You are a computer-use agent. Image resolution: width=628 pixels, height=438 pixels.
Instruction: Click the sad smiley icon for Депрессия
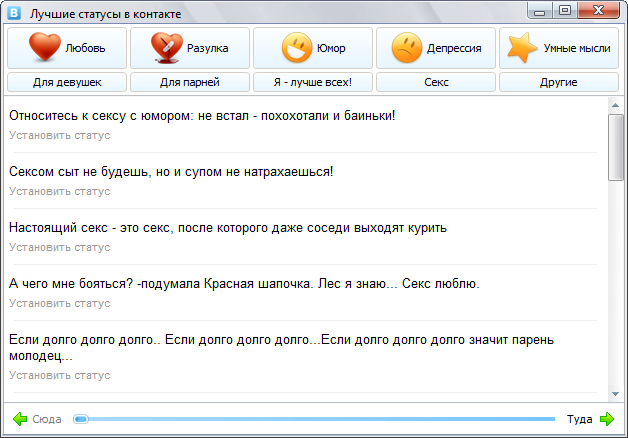(x=407, y=48)
